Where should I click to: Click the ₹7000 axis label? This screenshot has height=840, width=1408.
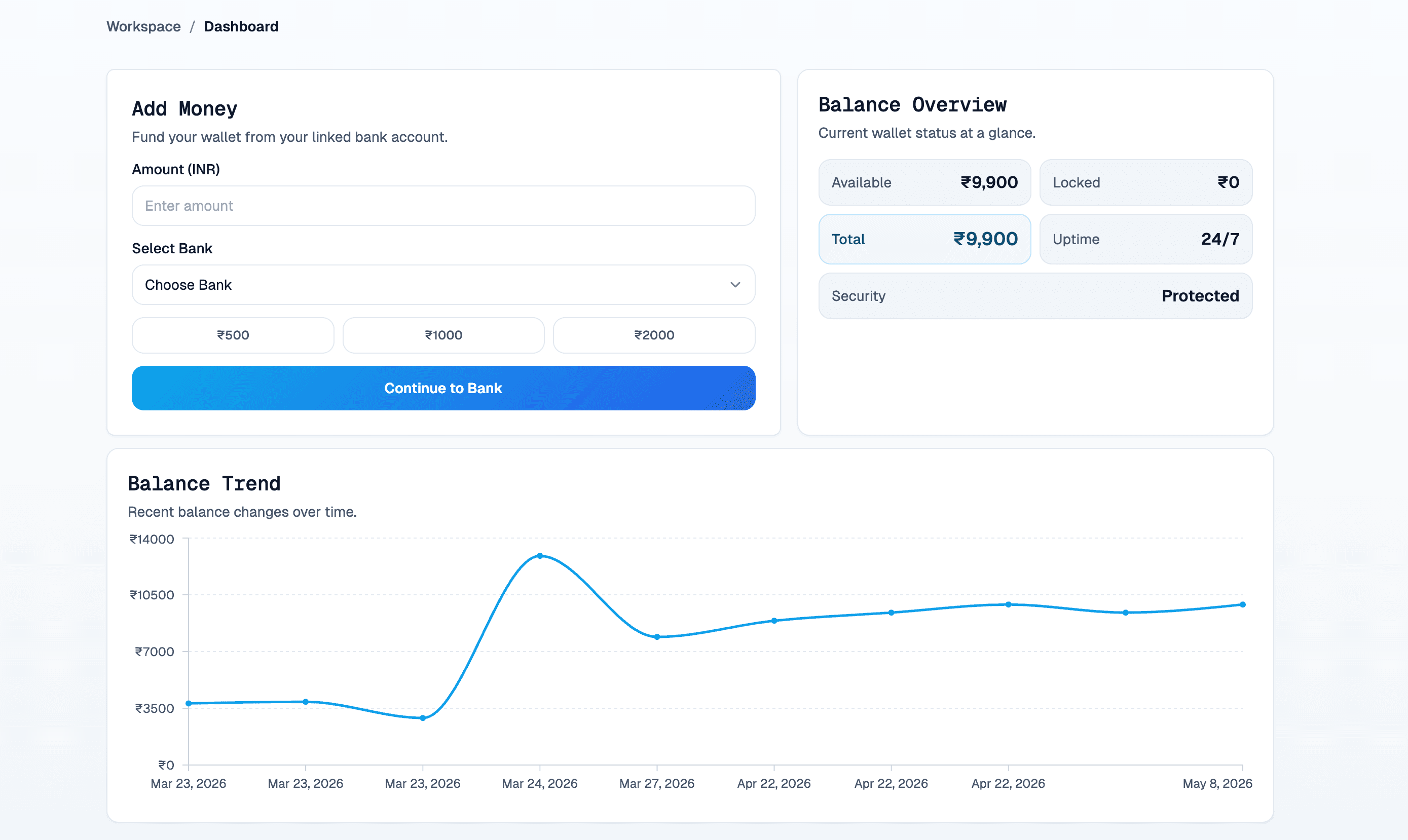[155, 652]
